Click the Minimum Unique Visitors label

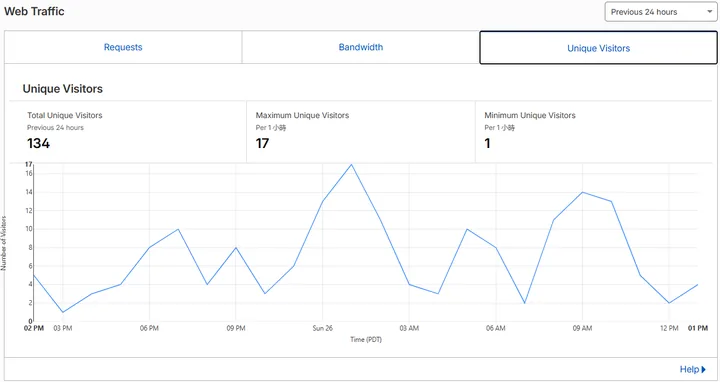pos(530,115)
